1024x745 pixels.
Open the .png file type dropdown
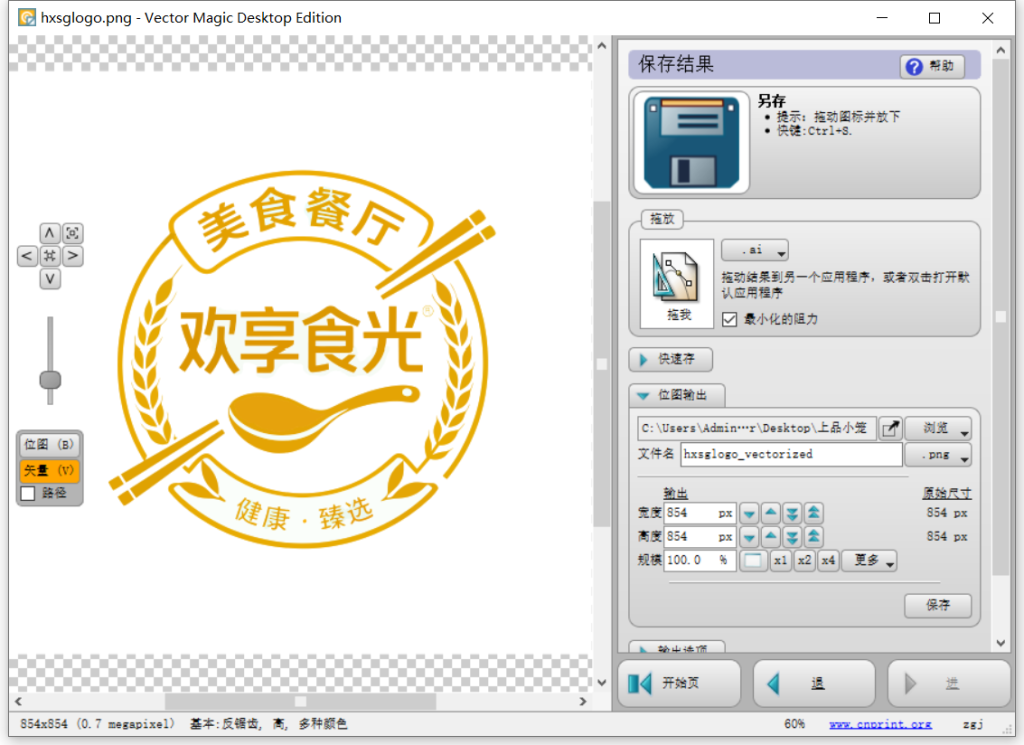938,455
